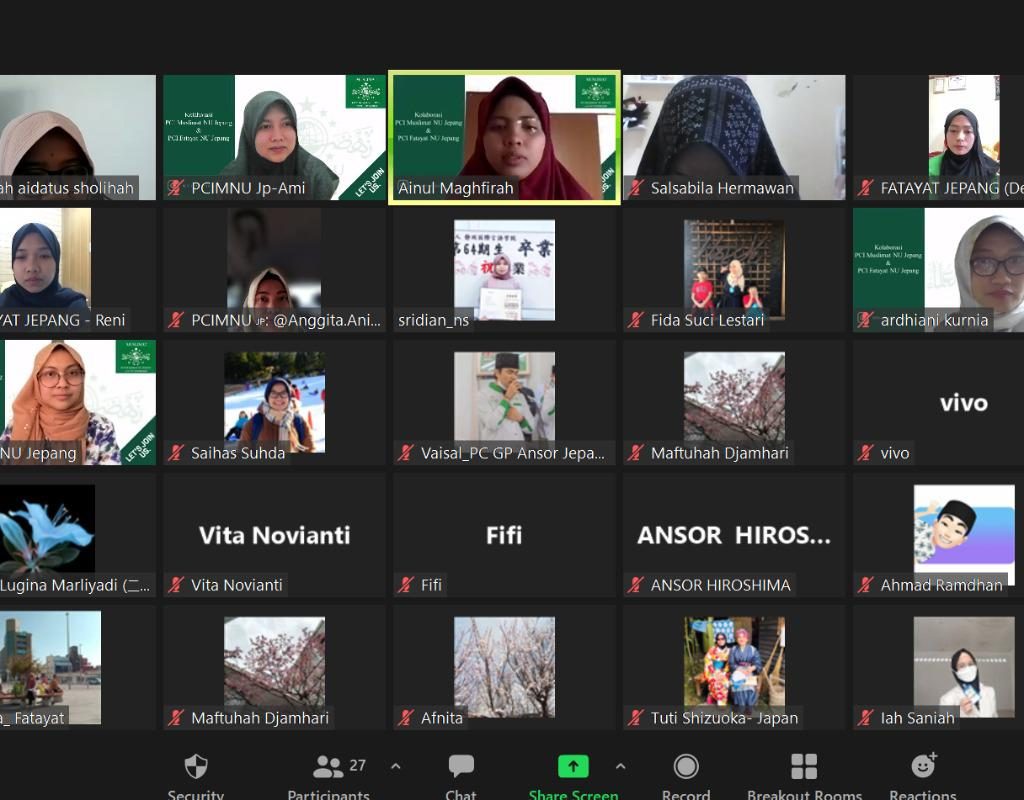1024x800 pixels.
Task: Open the Participants panel icon
Action: click(328, 767)
